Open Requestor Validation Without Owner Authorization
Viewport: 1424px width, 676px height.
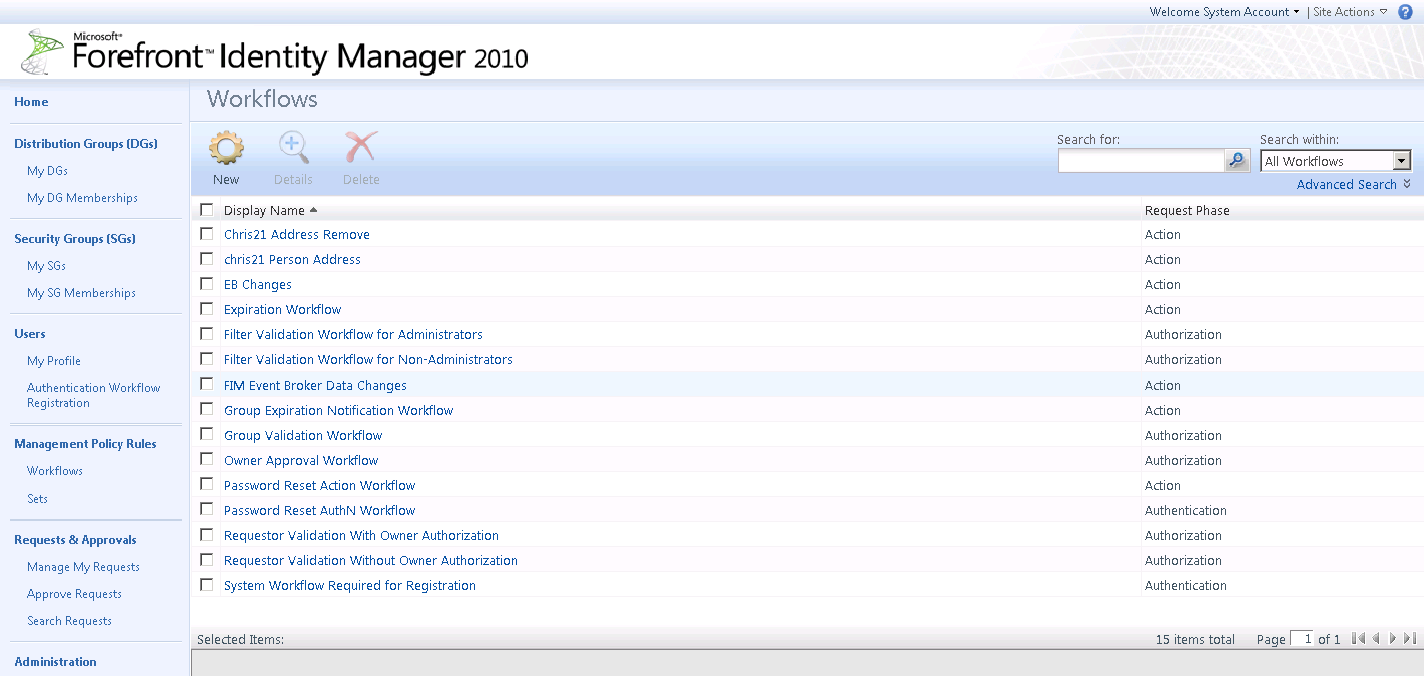tap(371, 561)
